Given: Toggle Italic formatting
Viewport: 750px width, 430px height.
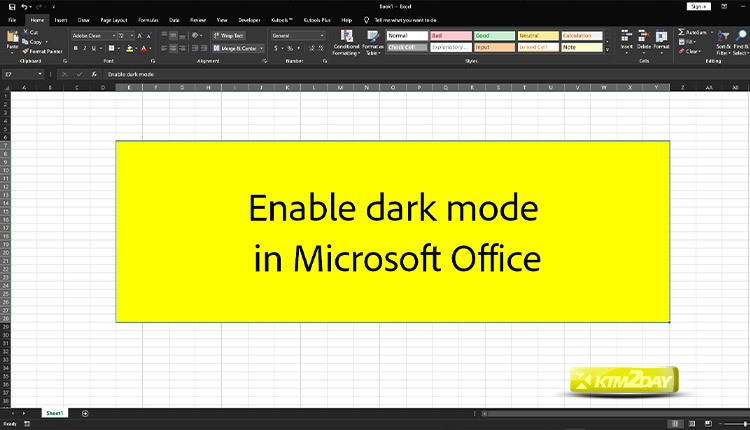Looking at the screenshot, I should (85, 48).
